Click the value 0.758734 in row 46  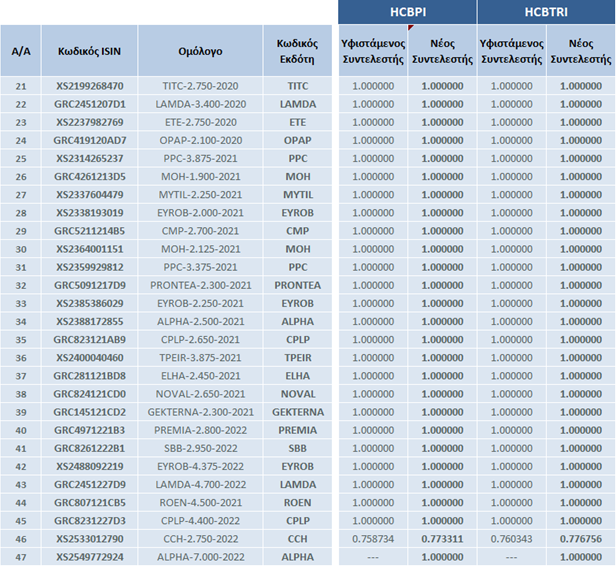point(373,537)
